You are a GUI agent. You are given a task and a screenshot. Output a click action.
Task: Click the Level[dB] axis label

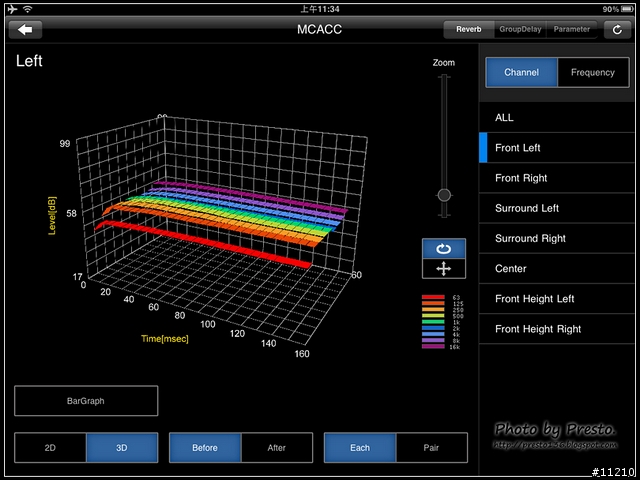coord(52,216)
